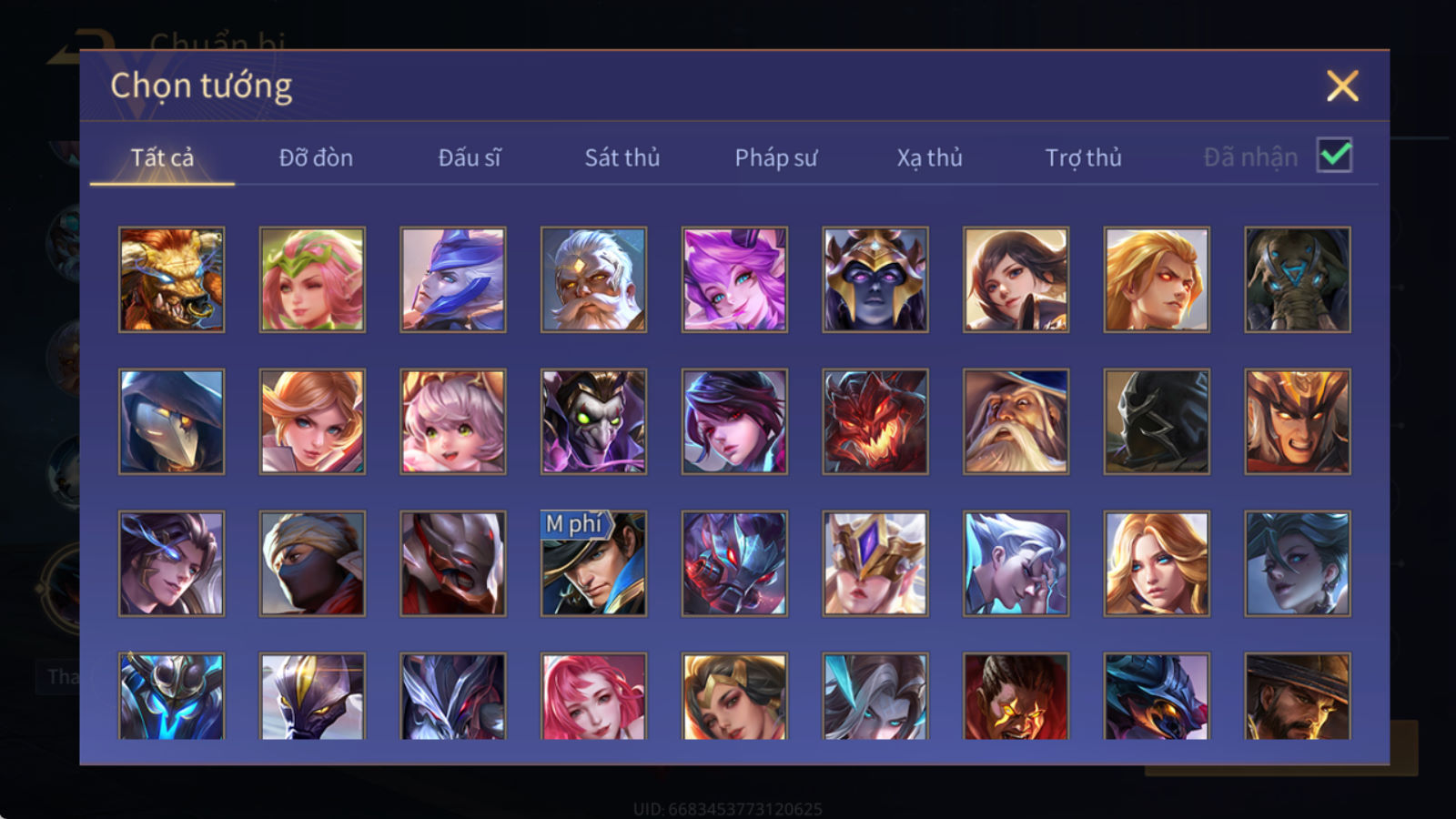The width and height of the screenshot is (1456, 819).
Task: Switch to the Trợ thủ tab
Action: pyautogui.click(x=1083, y=157)
